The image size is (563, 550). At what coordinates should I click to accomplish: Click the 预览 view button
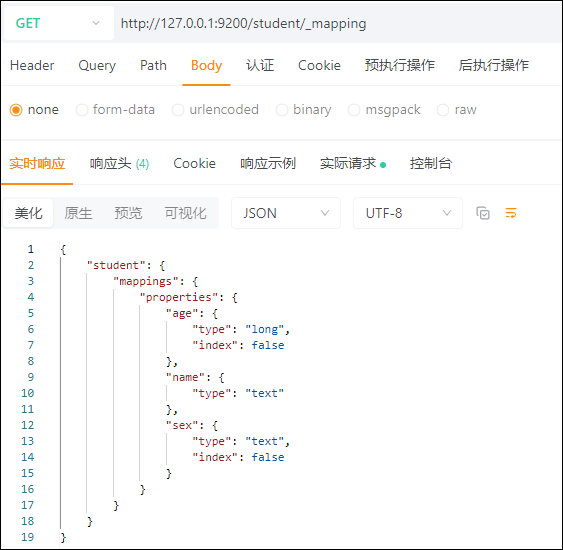pos(128,213)
